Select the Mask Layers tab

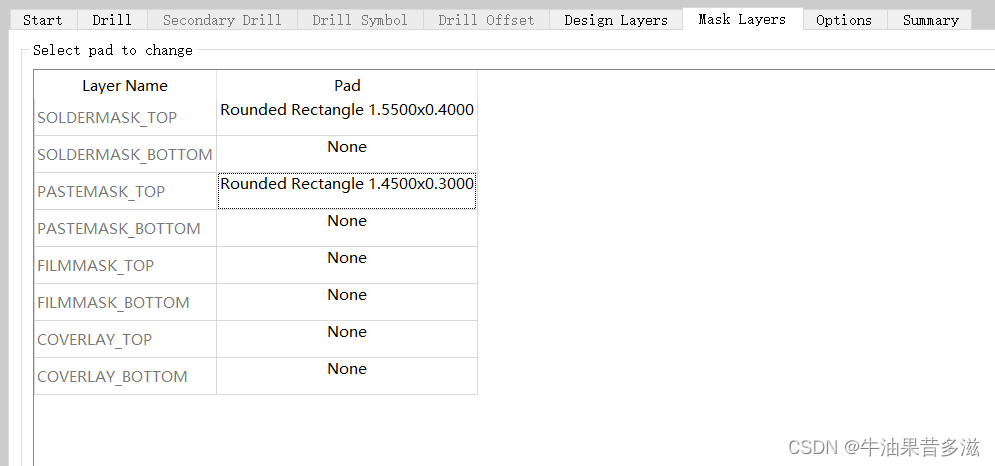(x=741, y=19)
